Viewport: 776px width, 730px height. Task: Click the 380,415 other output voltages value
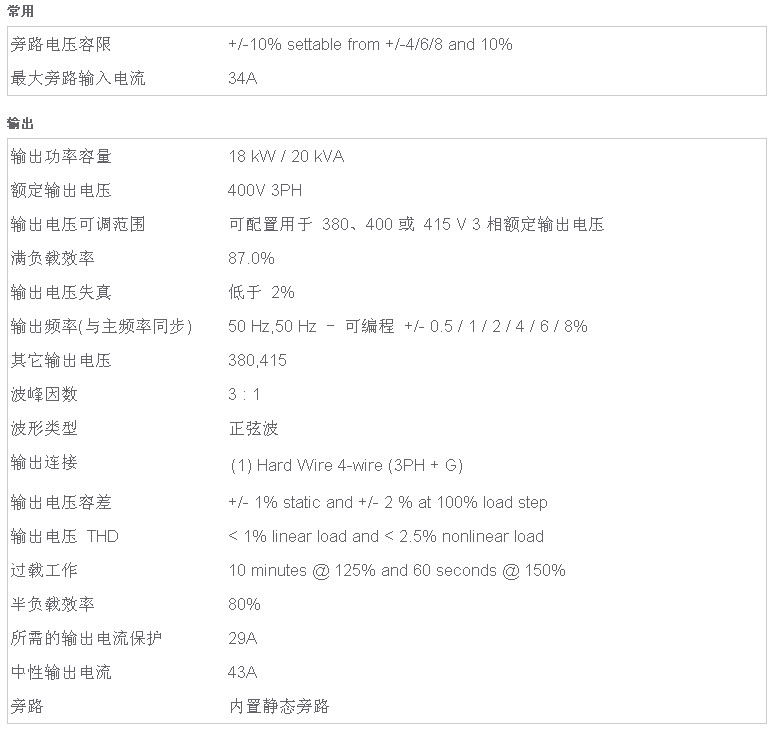coord(257,360)
